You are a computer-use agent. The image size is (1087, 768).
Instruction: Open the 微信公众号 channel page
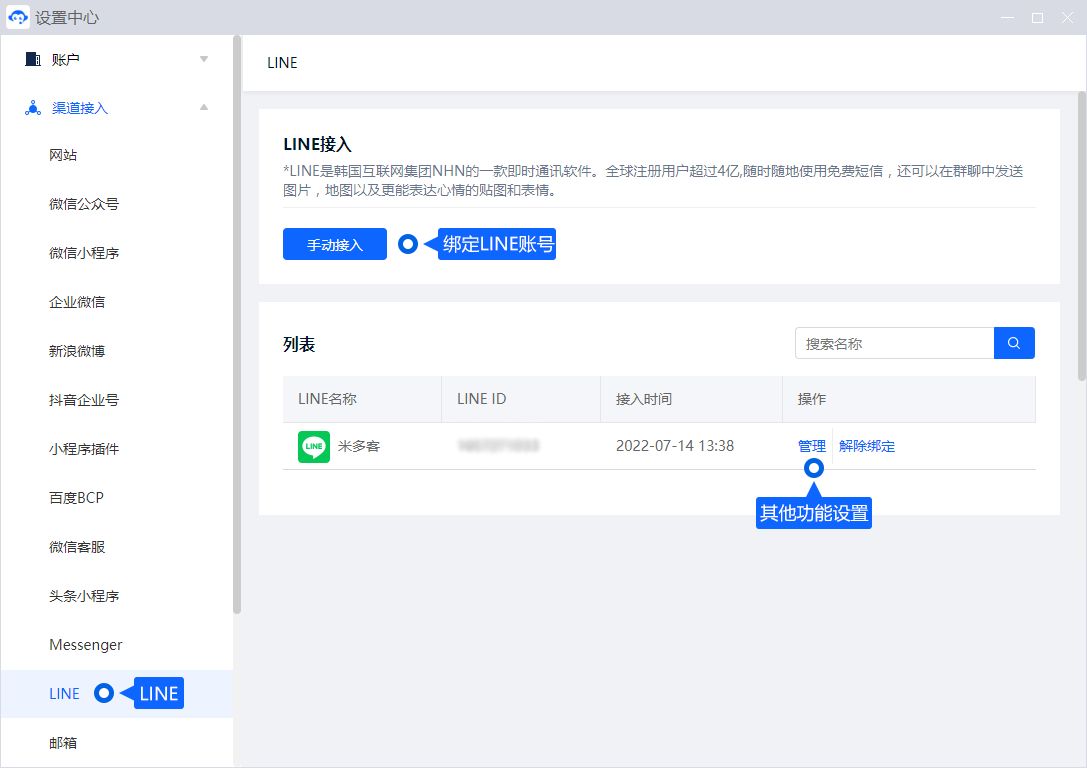84,204
